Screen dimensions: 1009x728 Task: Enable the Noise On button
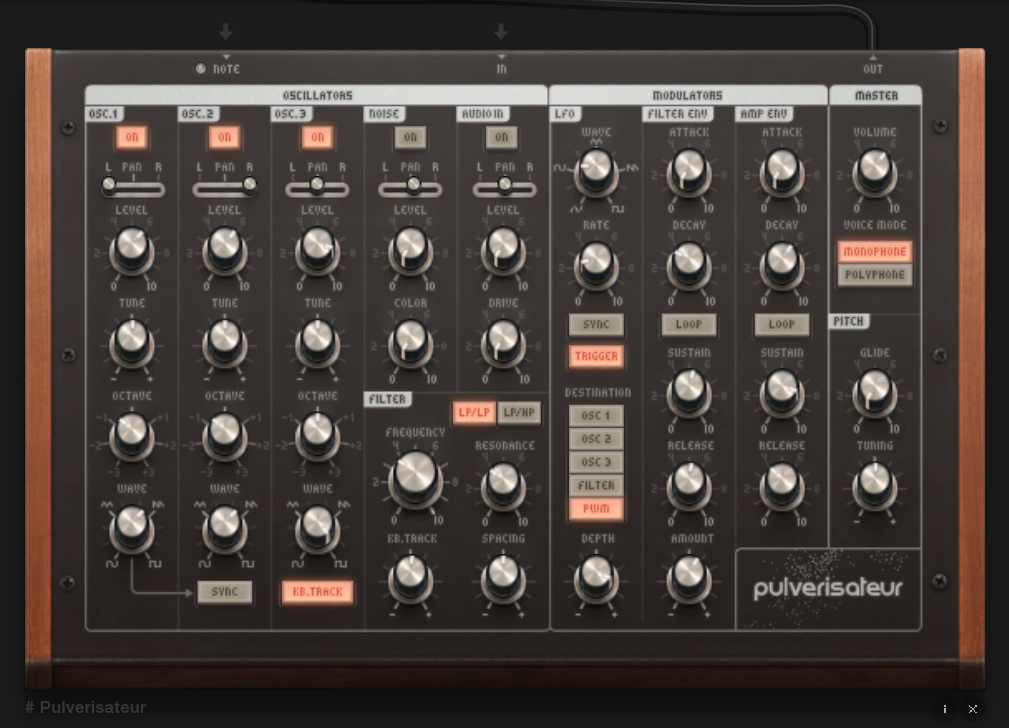point(410,137)
